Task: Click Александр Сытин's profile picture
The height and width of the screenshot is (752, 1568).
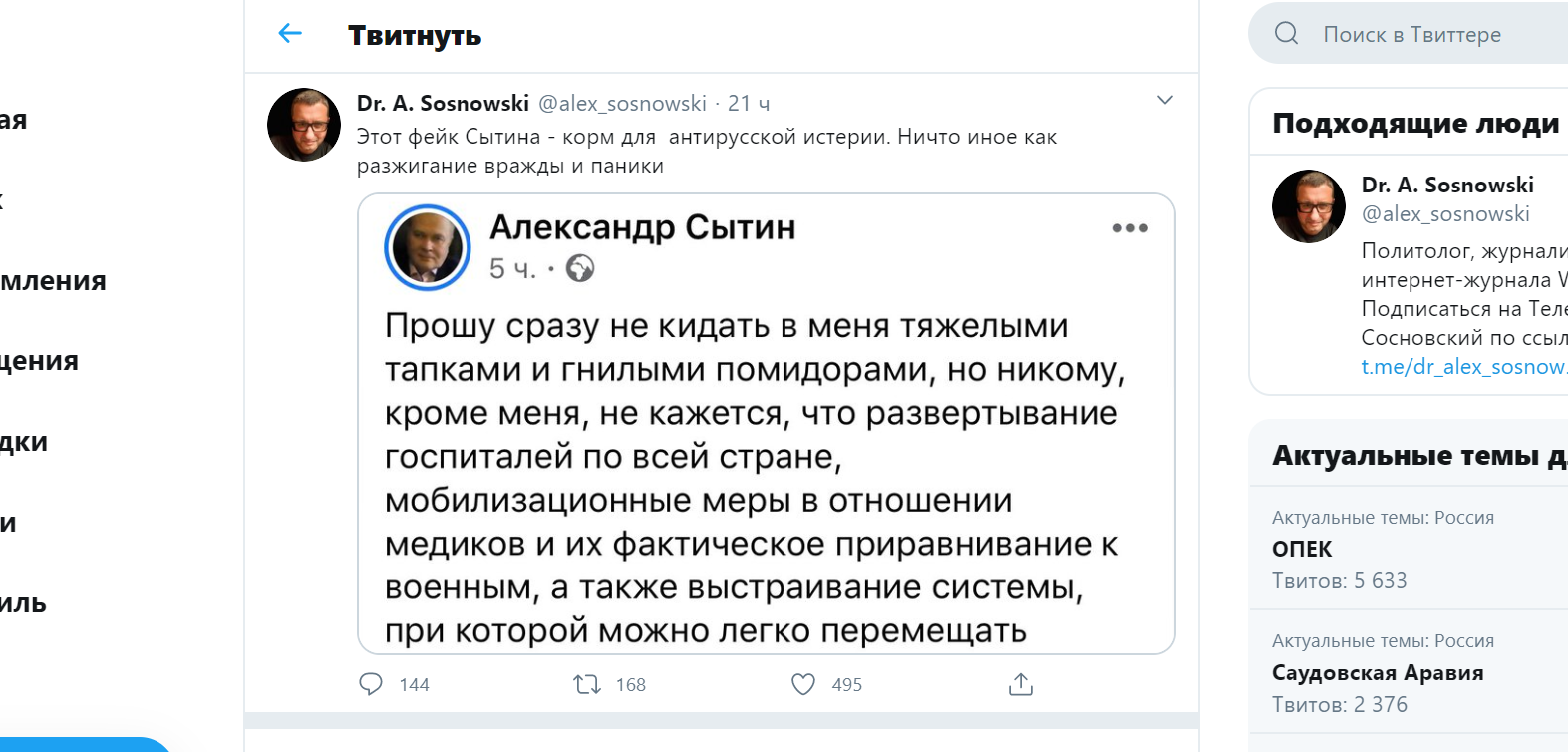Action: pyautogui.click(x=428, y=247)
